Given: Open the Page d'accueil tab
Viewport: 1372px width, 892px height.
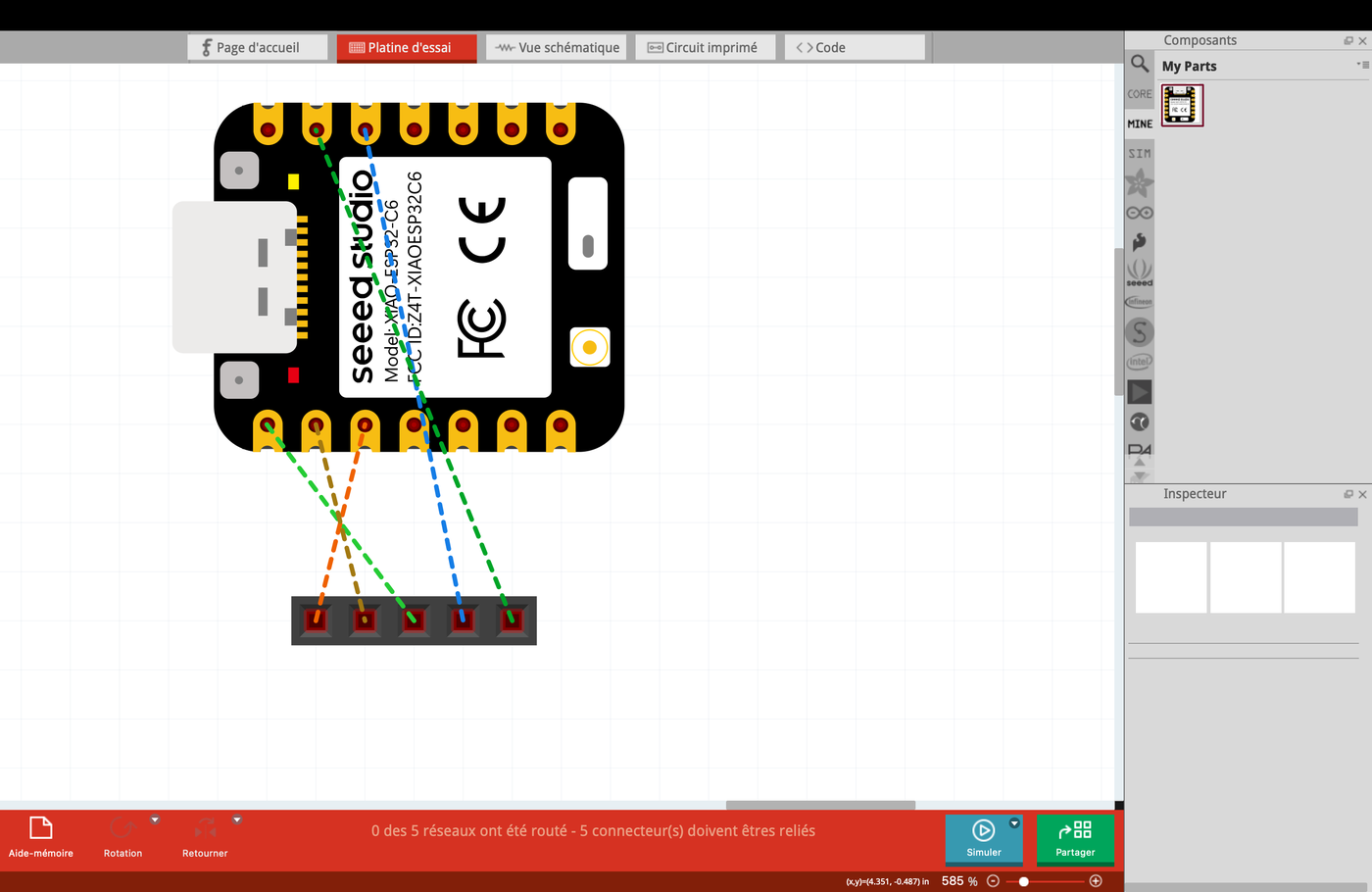Looking at the screenshot, I should [x=258, y=47].
